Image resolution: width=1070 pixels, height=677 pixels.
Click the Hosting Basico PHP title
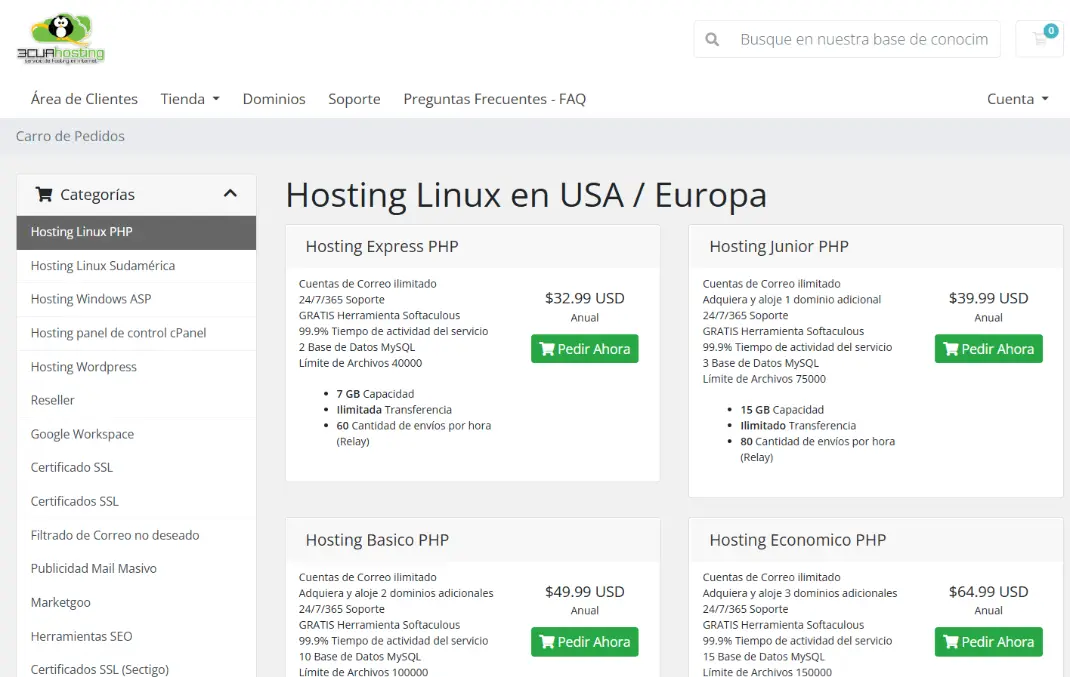click(377, 540)
